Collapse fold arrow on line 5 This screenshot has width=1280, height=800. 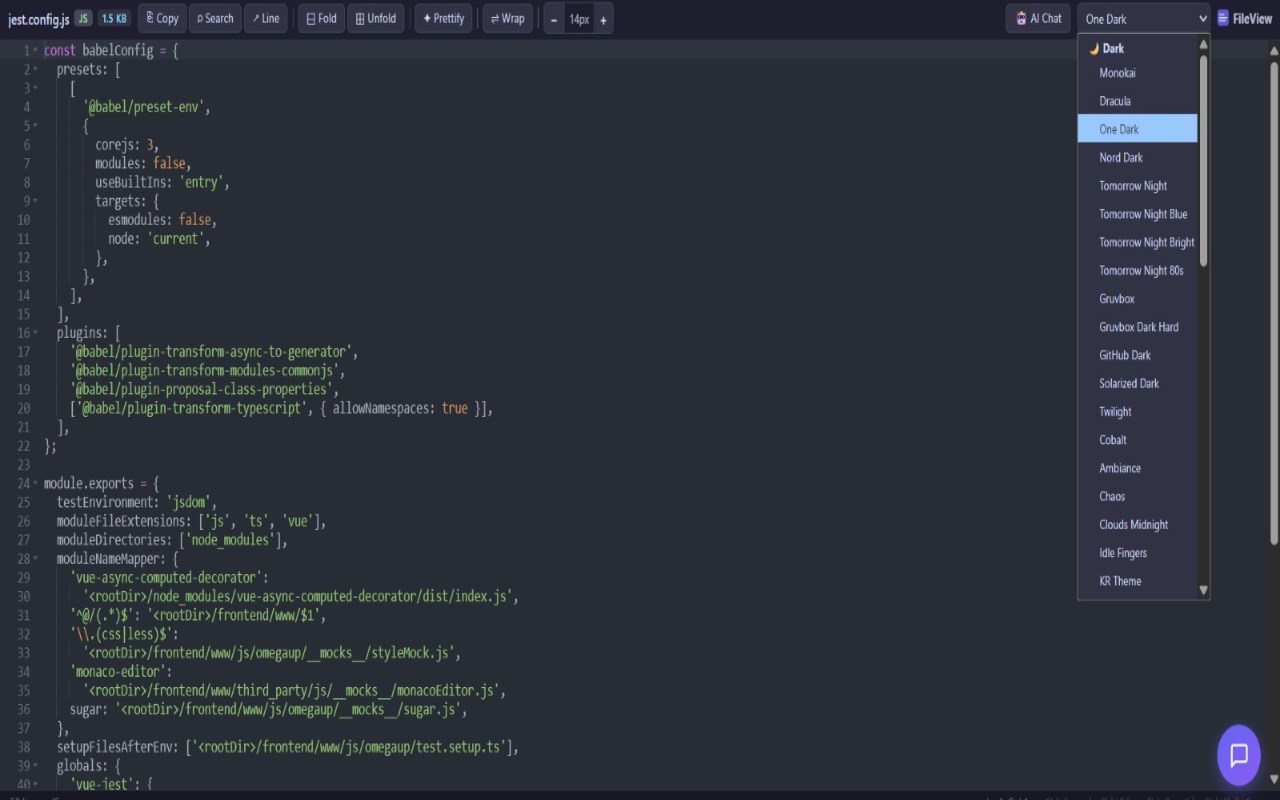point(36,126)
